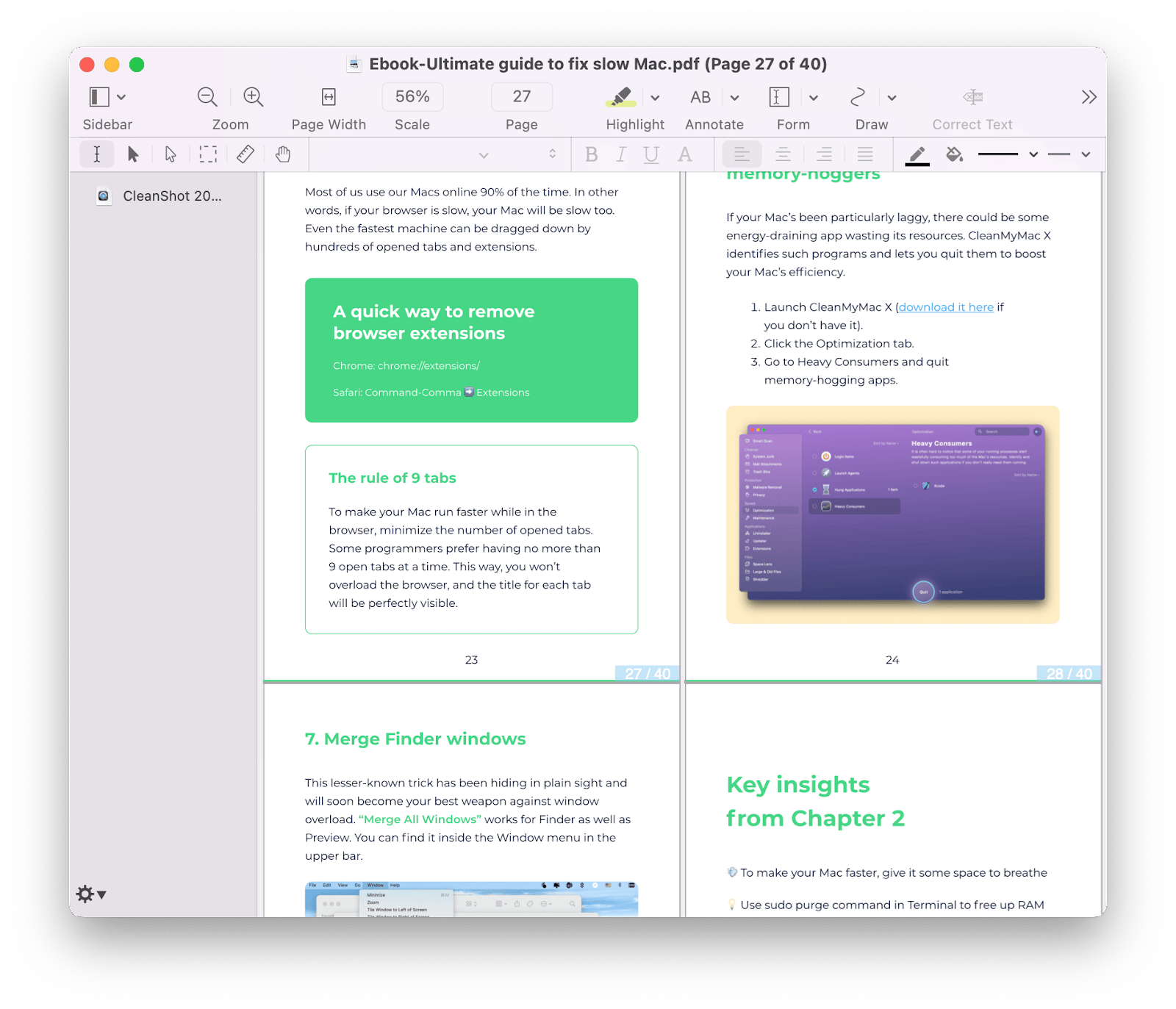Image resolution: width=1176 pixels, height=1009 pixels.
Task: Choose the black arrow select tool
Action: pyautogui.click(x=133, y=154)
